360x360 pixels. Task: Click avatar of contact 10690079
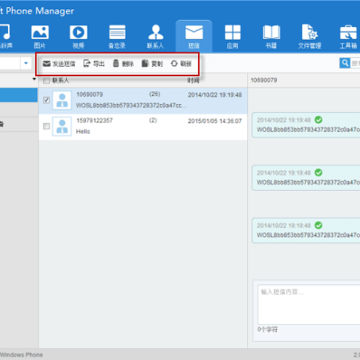click(x=62, y=100)
